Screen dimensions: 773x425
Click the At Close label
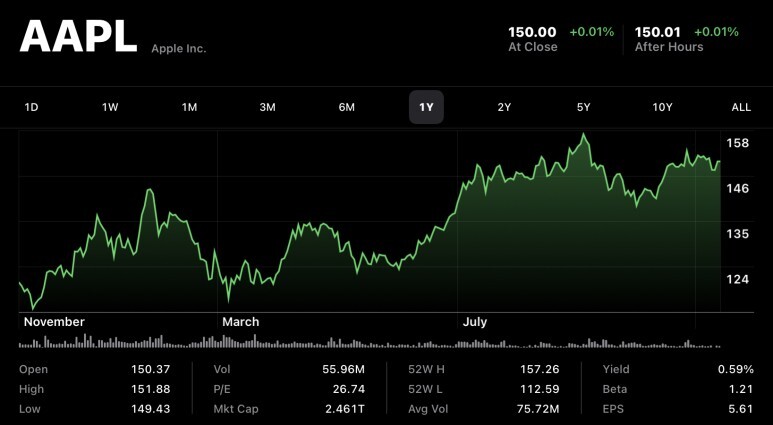(x=533, y=47)
